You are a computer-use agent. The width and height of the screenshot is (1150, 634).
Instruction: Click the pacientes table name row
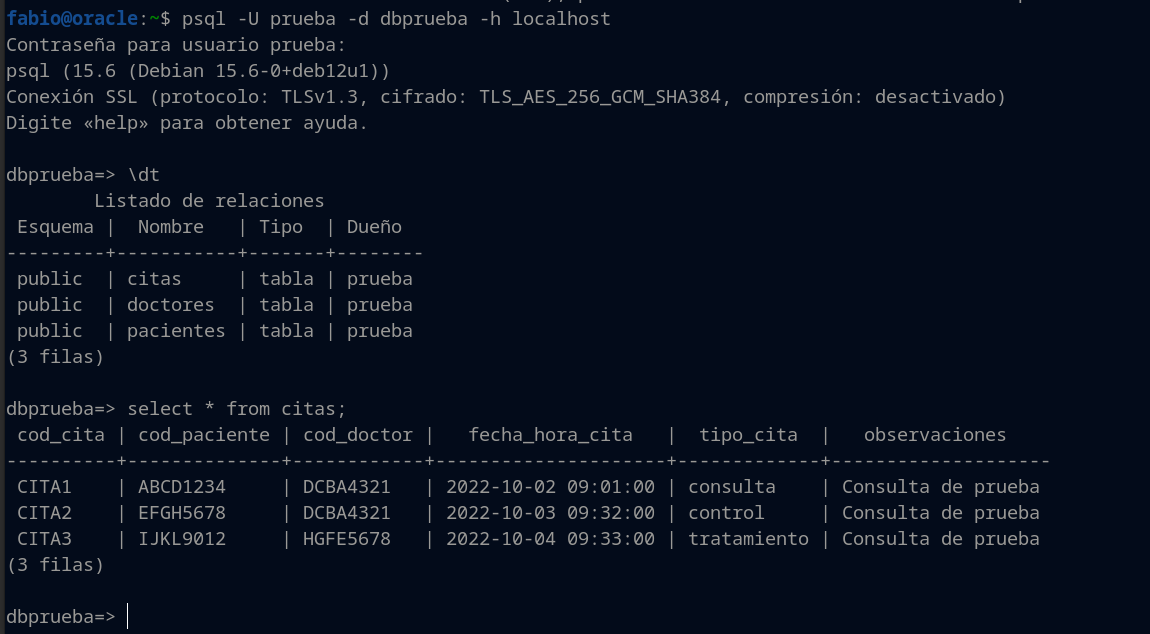coord(176,331)
